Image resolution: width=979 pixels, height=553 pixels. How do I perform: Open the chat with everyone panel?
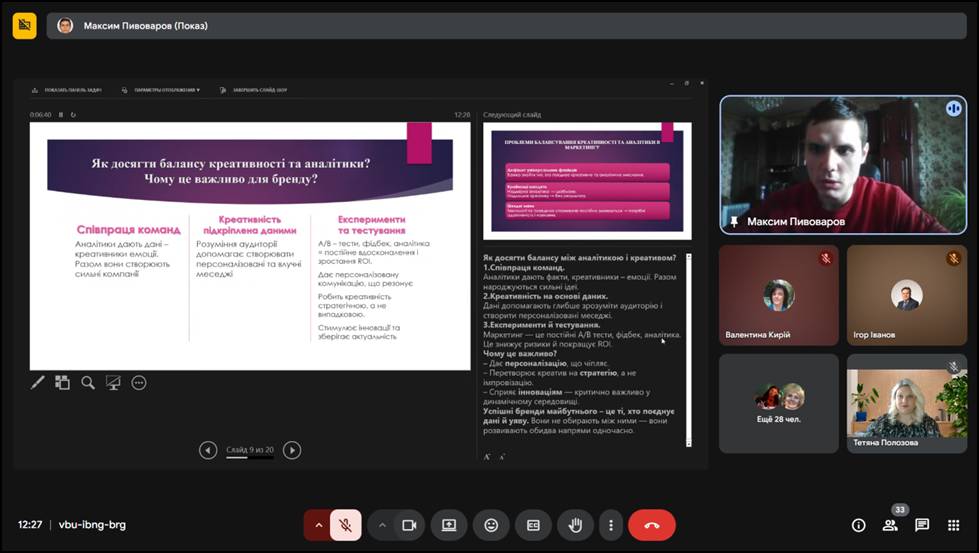(x=922, y=525)
